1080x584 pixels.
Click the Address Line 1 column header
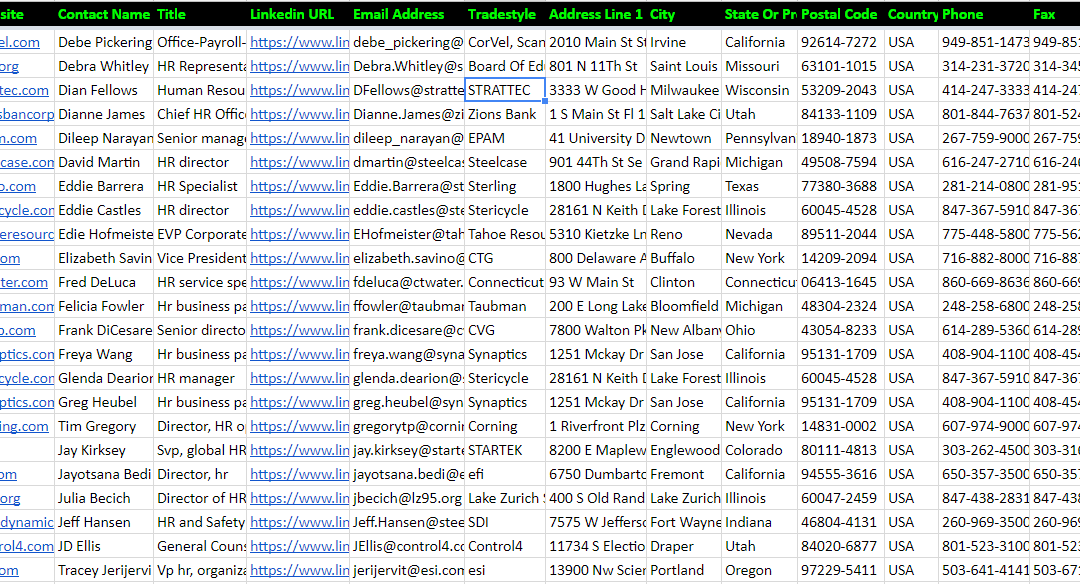(x=596, y=14)
